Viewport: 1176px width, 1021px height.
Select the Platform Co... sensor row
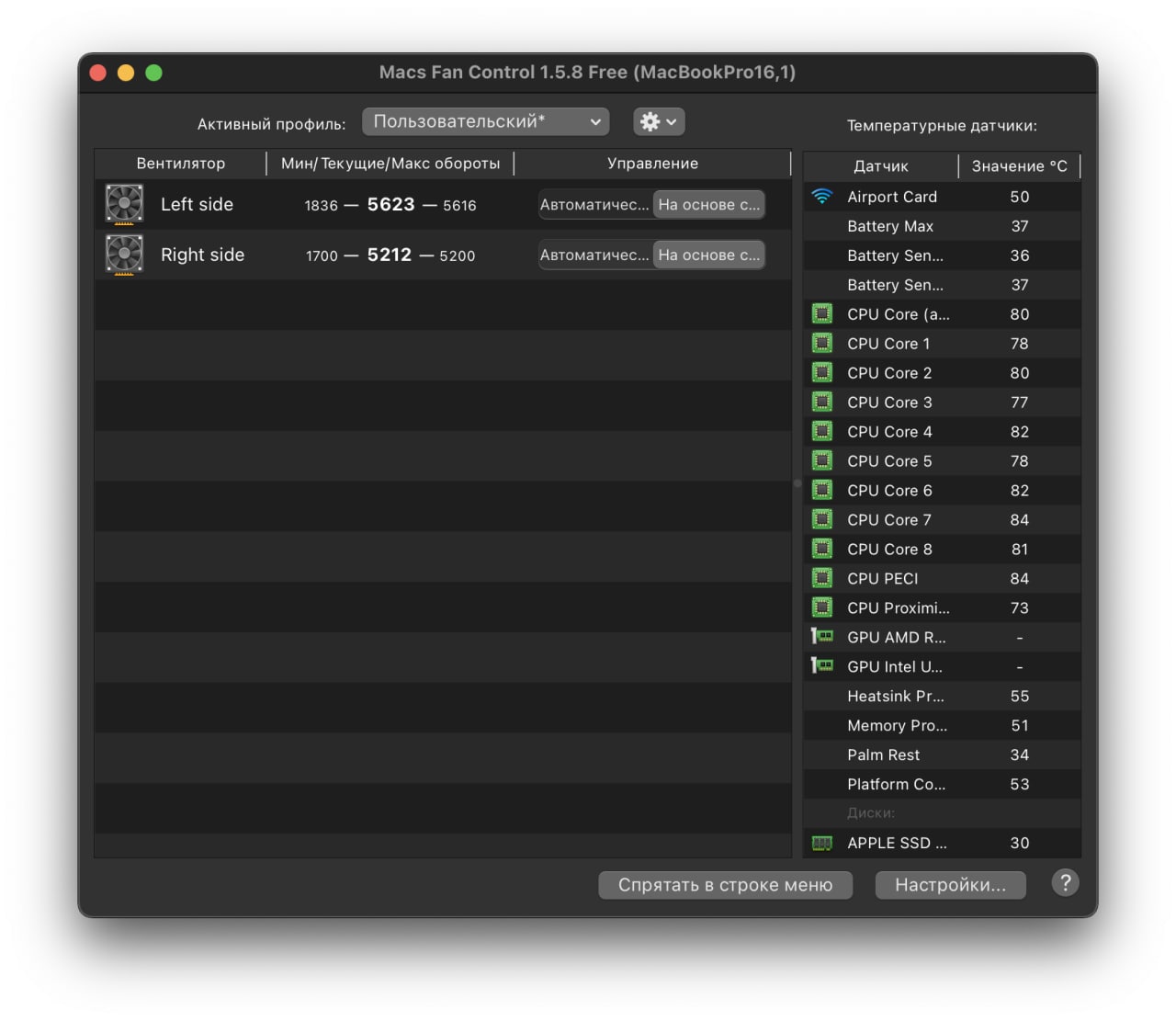point(943,785)
